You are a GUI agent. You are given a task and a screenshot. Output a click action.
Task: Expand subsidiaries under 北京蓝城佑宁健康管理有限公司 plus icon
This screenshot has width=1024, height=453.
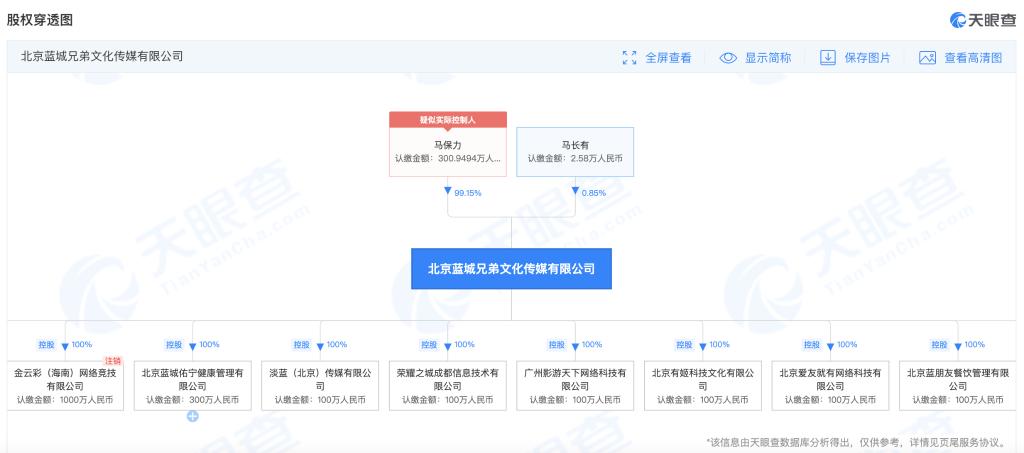tap(192, 418)
